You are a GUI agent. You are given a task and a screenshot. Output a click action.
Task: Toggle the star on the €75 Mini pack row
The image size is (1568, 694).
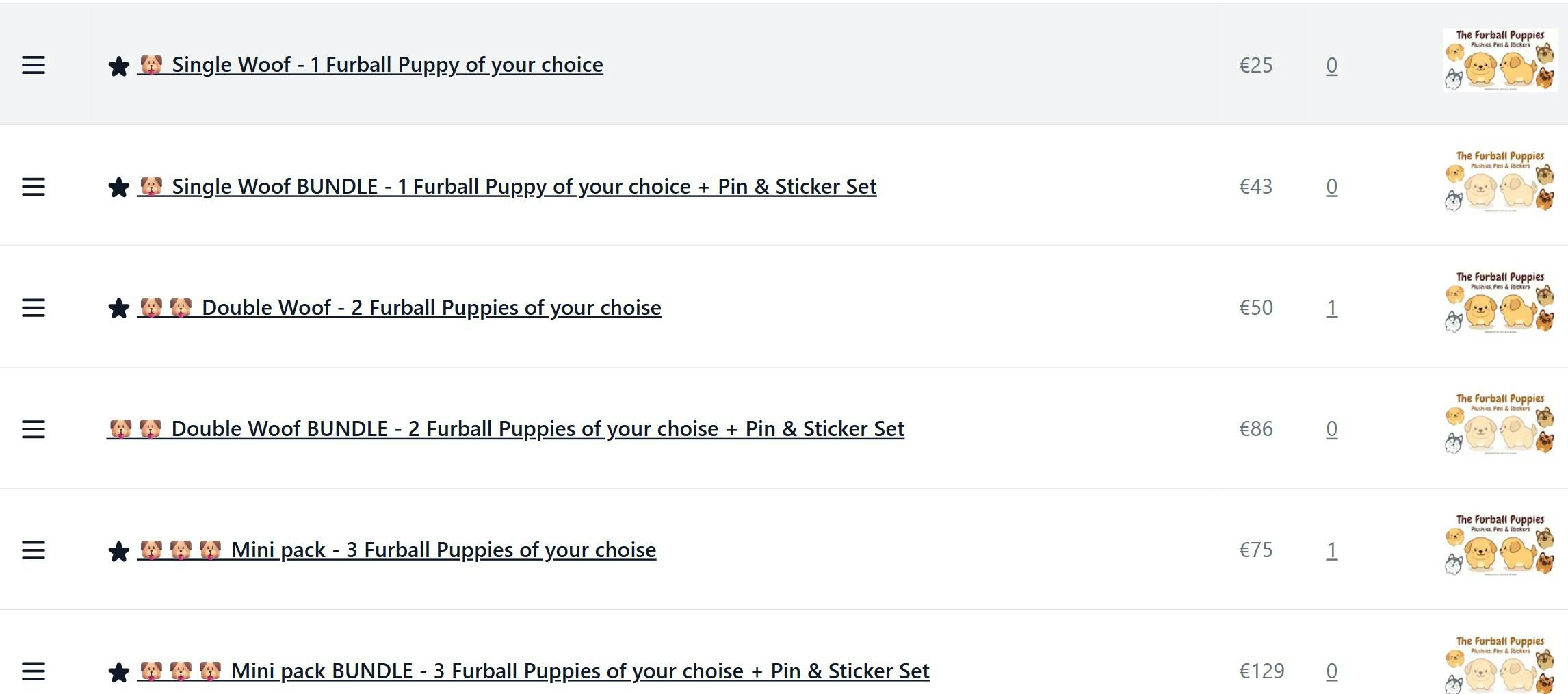click(118, 551)
